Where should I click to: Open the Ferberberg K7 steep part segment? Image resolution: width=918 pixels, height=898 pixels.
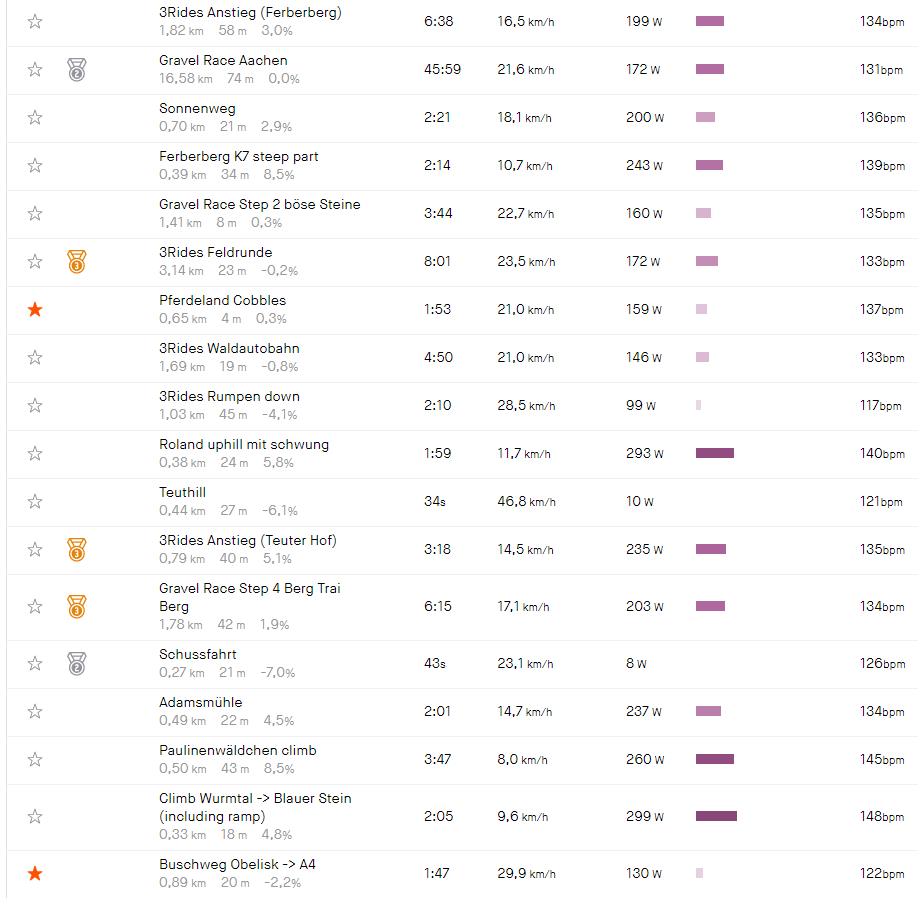pos(238,157)
